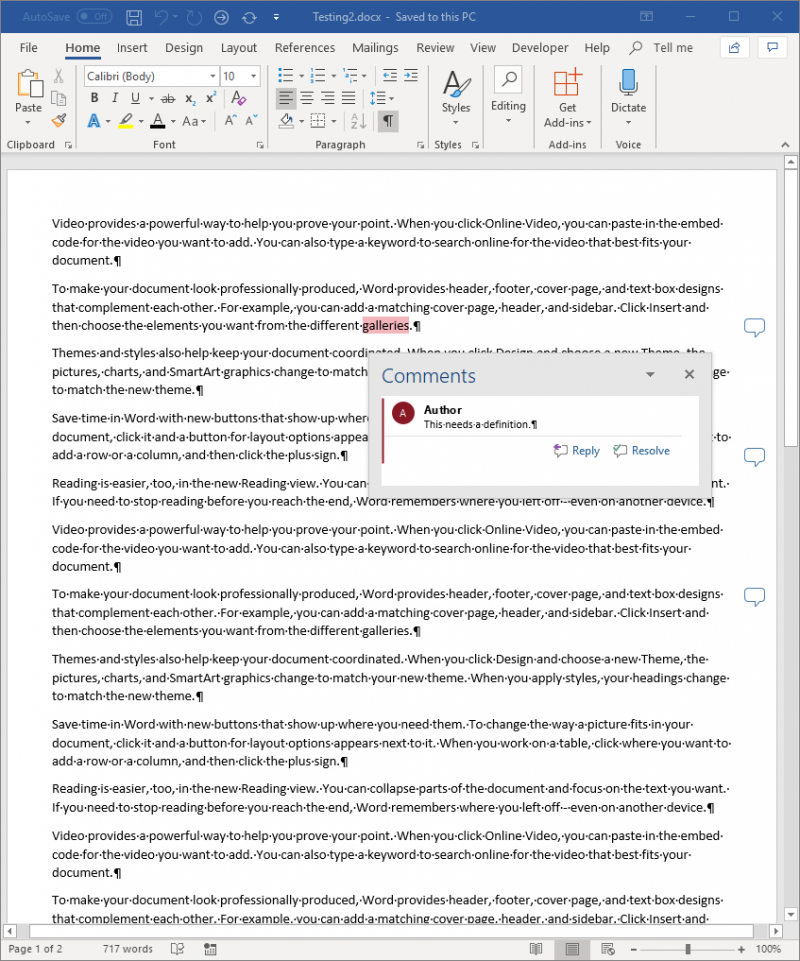Open the font name dropdown (Calibri Body)

(x=213, y=76)
